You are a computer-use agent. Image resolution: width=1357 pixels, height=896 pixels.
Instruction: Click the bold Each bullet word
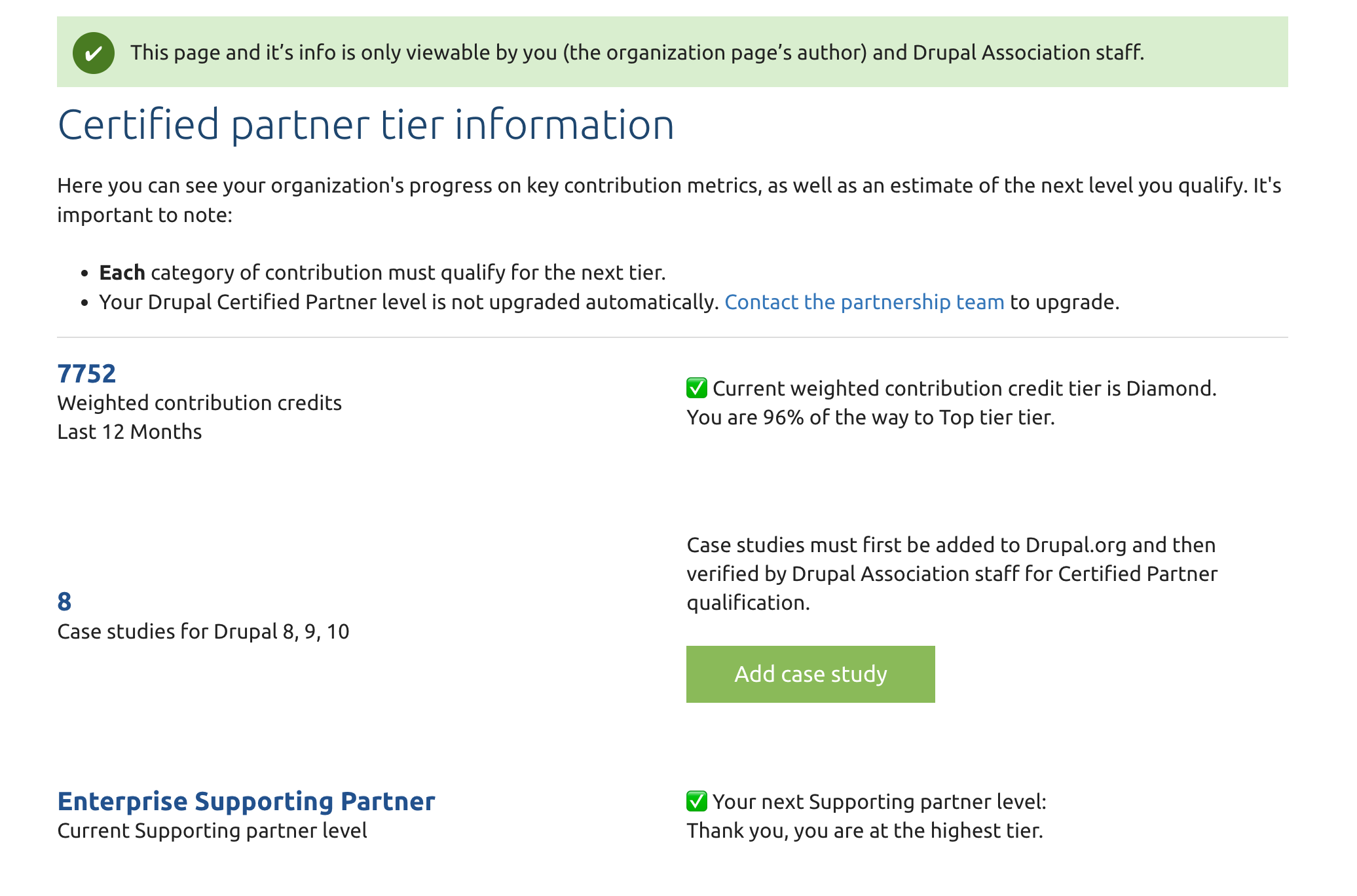click(122, 272)
